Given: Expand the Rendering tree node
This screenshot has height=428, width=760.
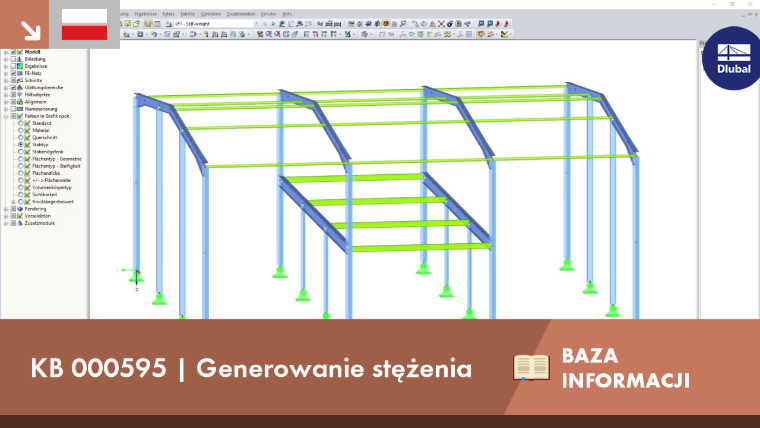Looking at the screenshot, I should 6,209.
